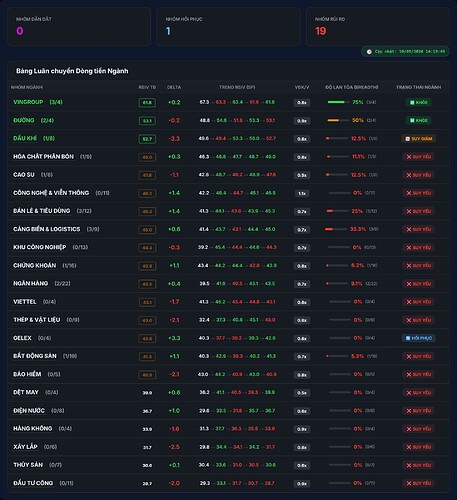Viewport: 457px width, 500px height.
Task: Click the -3.3 delta value for DẦU KHÍ
Action: pos(174,139)
